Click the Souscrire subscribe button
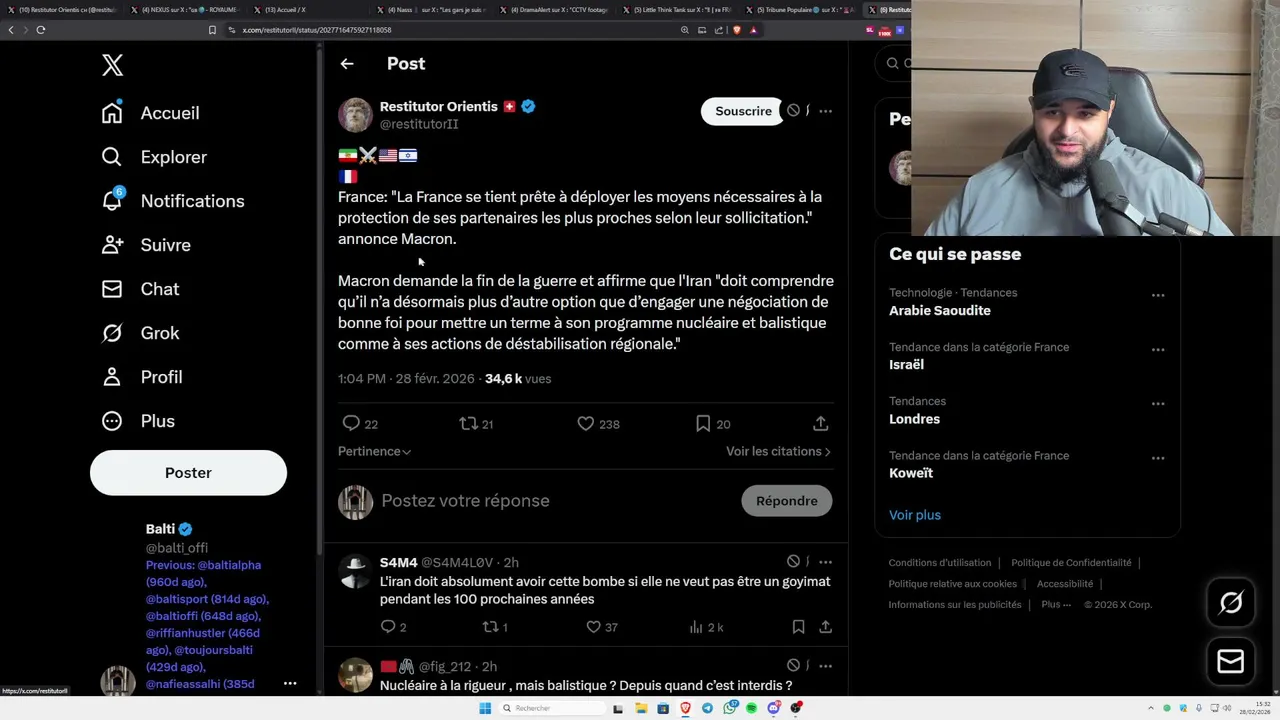 click(x=743, y=111)
